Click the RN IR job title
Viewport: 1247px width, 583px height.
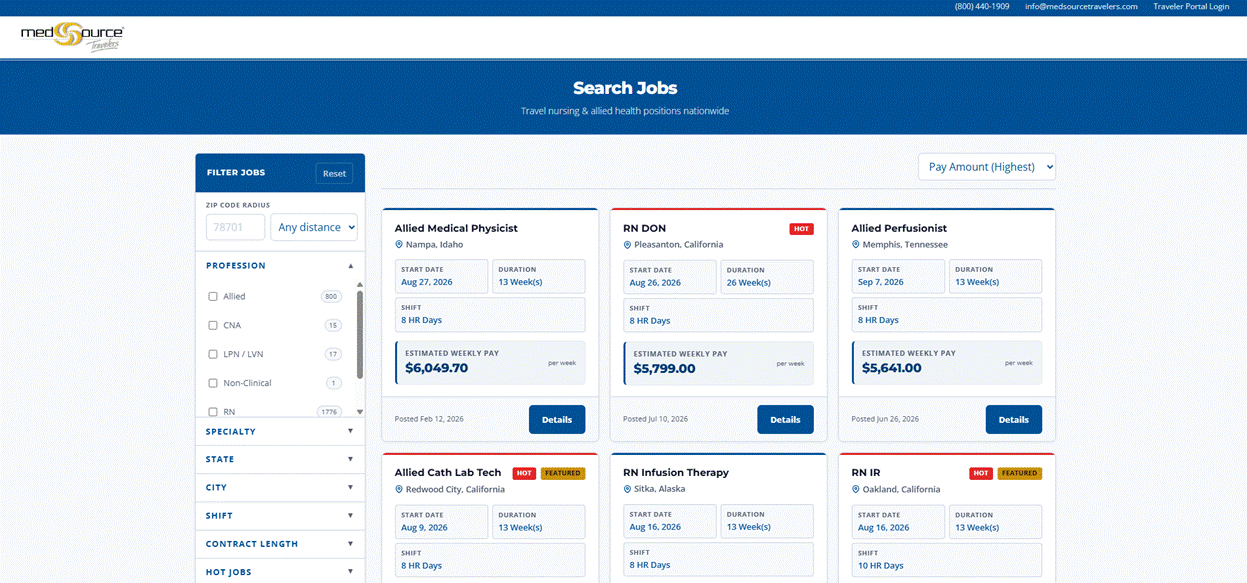pos(866,473)
